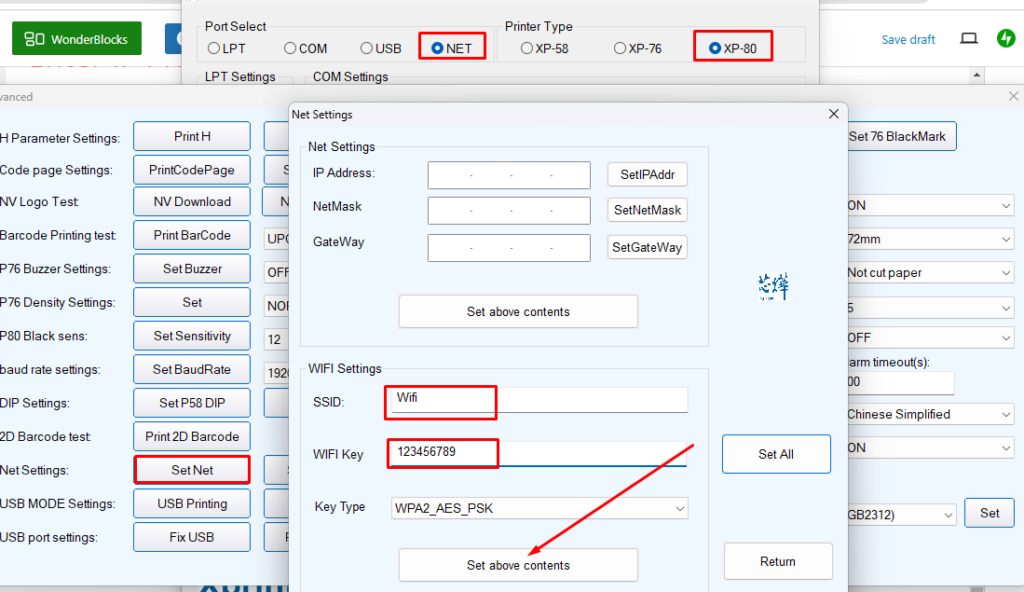
Task: Click the laptop icon beside Save draft
Action: [968, 39]
